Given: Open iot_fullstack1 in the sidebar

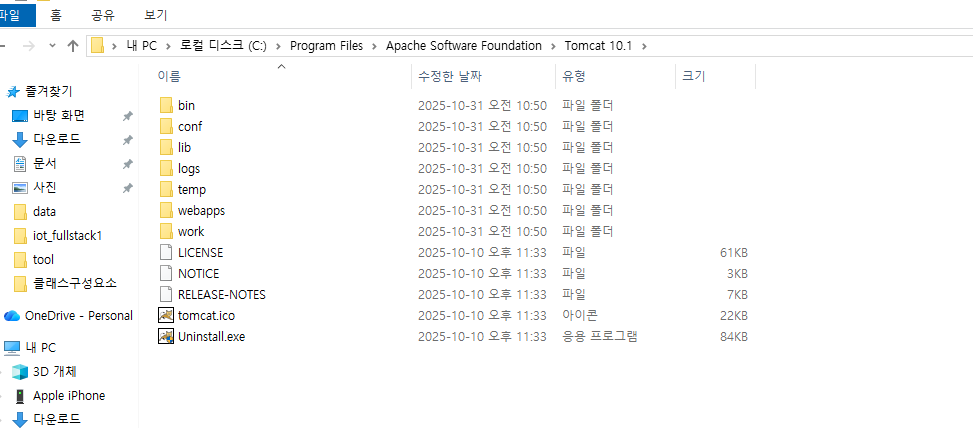Looking at the screenshot, I should click(x=70, y=236).
